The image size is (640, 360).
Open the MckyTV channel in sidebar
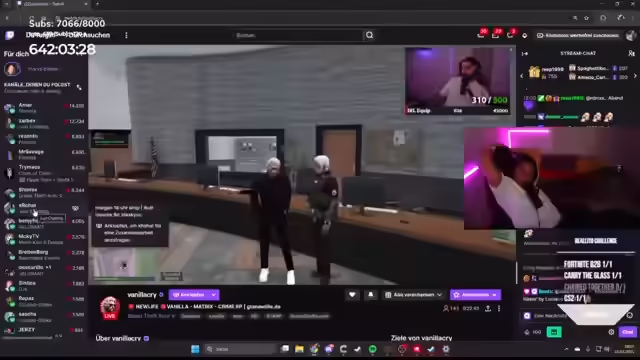click(x=44, y=239)
